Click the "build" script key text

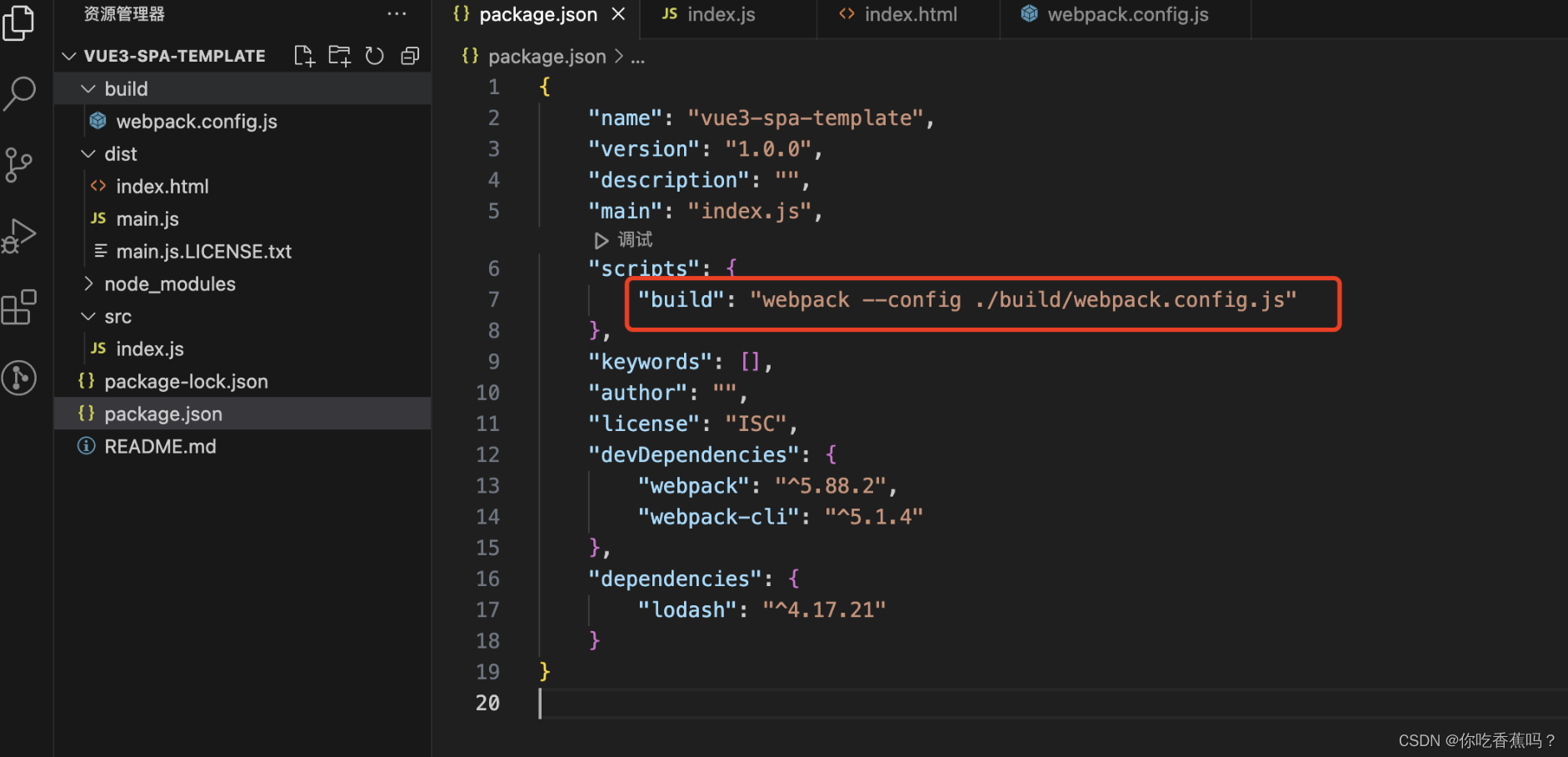tap(681, 299)
